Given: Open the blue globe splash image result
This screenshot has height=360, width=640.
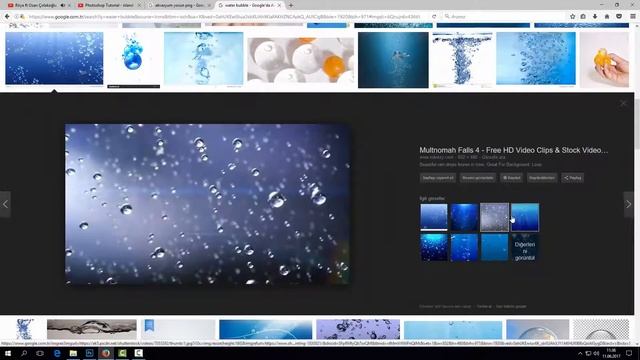Looking at the screenshot, I should (133, 60).
